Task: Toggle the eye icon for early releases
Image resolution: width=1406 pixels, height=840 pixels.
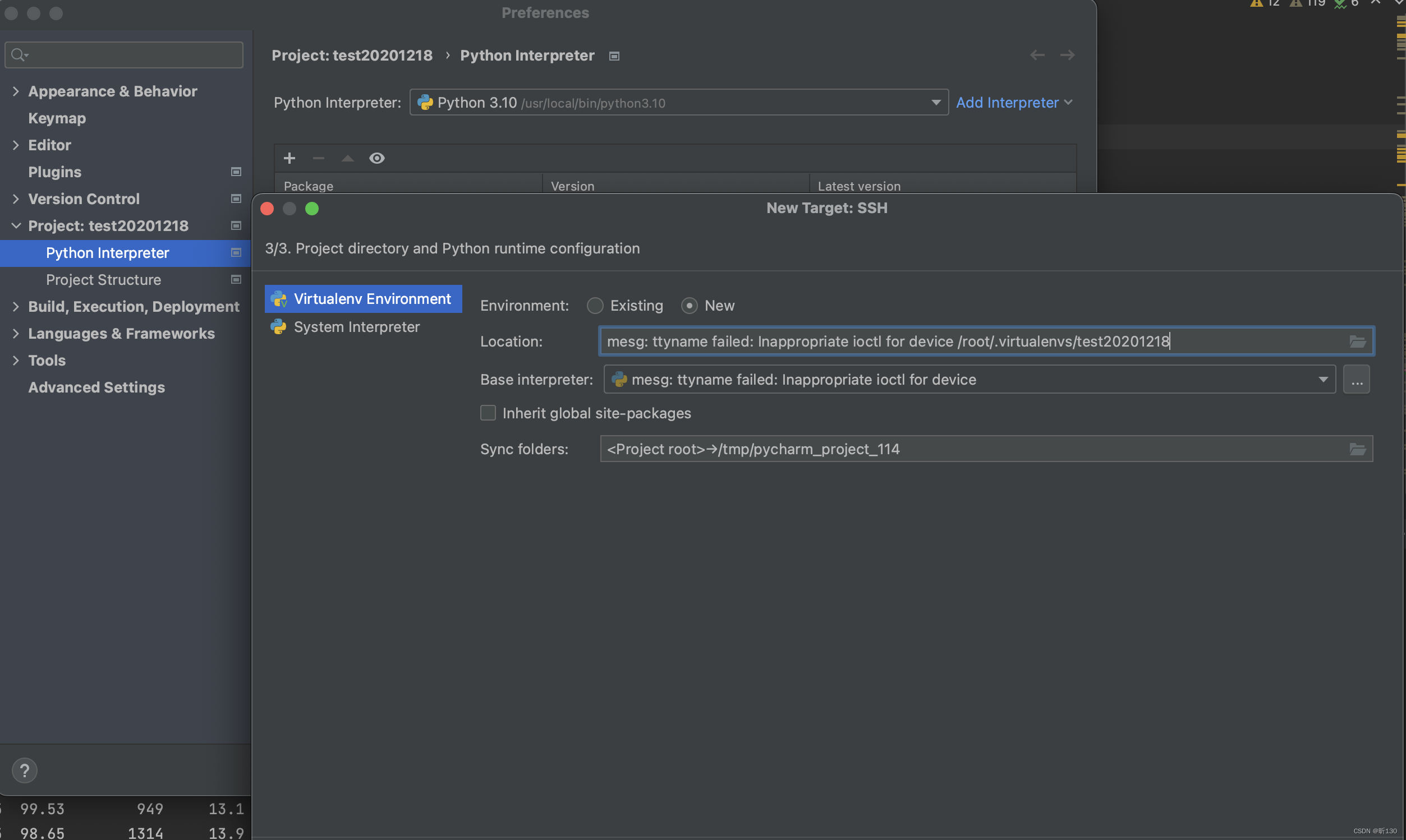Action: 377,158
